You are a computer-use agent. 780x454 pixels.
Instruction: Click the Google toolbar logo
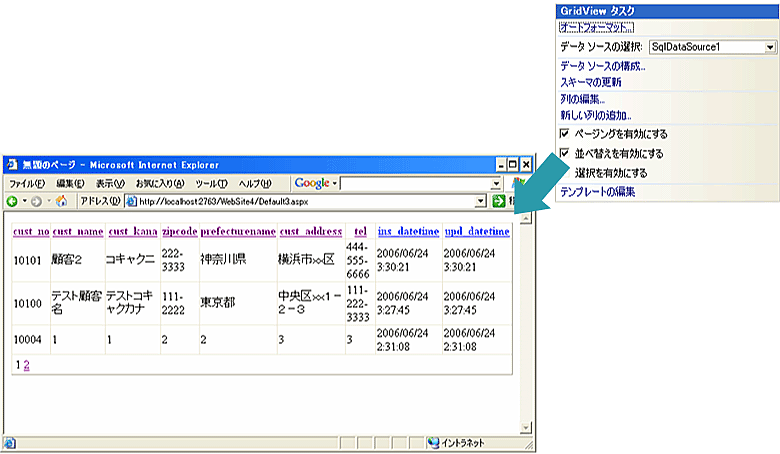312,183
